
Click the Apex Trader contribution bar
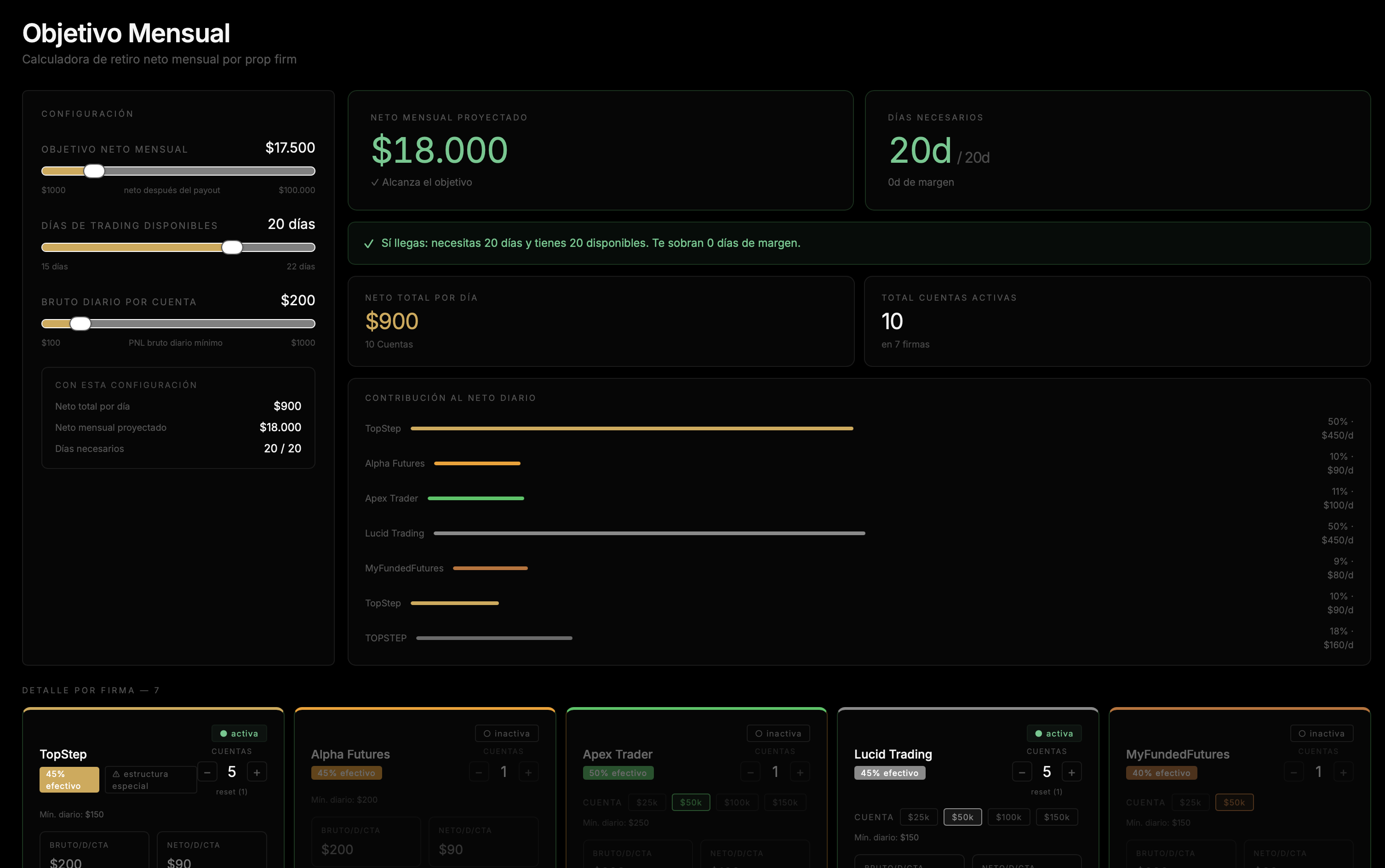tap(475, 498)
